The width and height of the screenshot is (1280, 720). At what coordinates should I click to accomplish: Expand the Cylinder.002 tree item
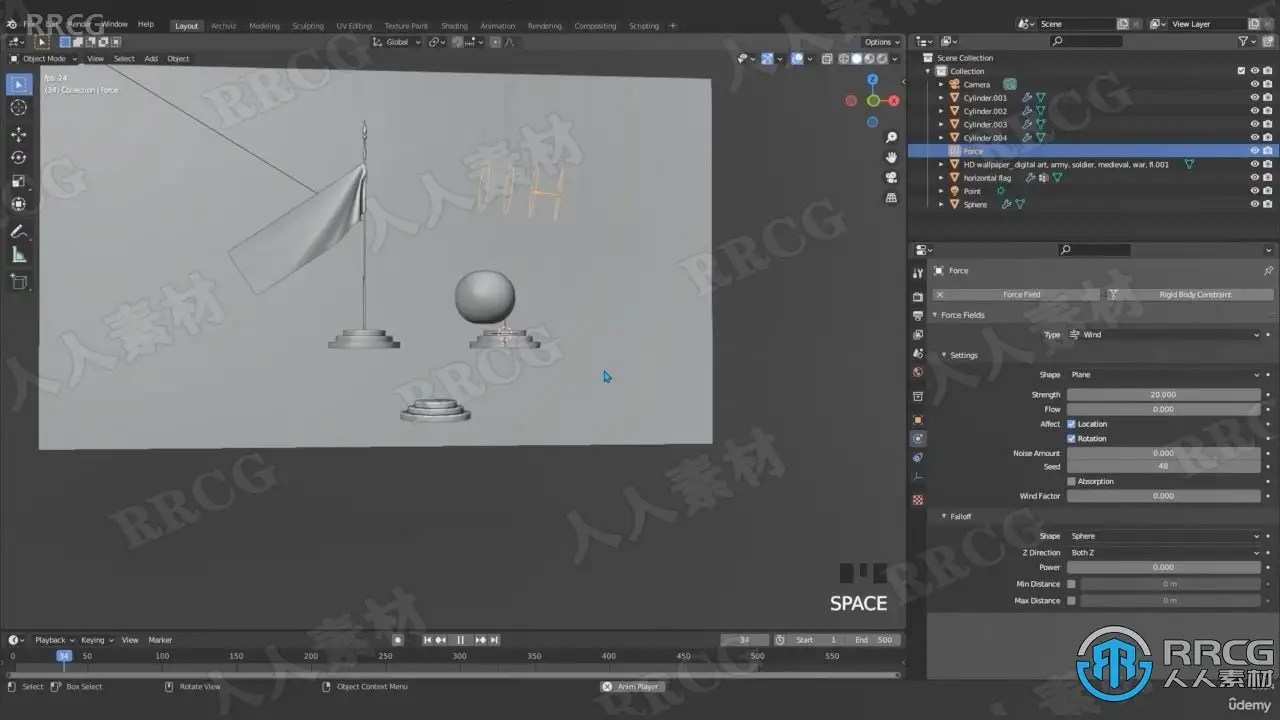941,111
